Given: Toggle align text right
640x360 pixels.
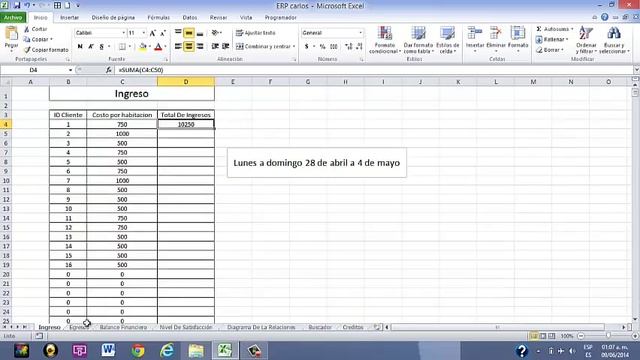Looking at the screenshot, I should coord(200,47).
